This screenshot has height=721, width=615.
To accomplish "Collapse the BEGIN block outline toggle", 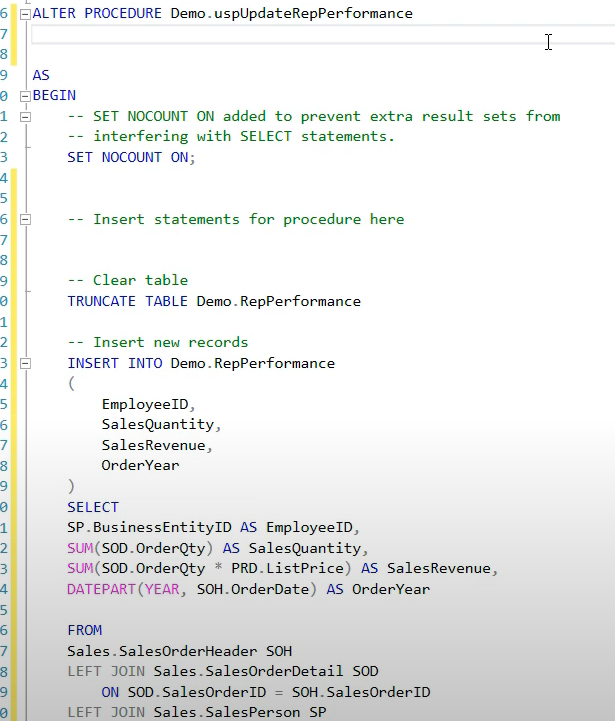I will tap(25, 96).
